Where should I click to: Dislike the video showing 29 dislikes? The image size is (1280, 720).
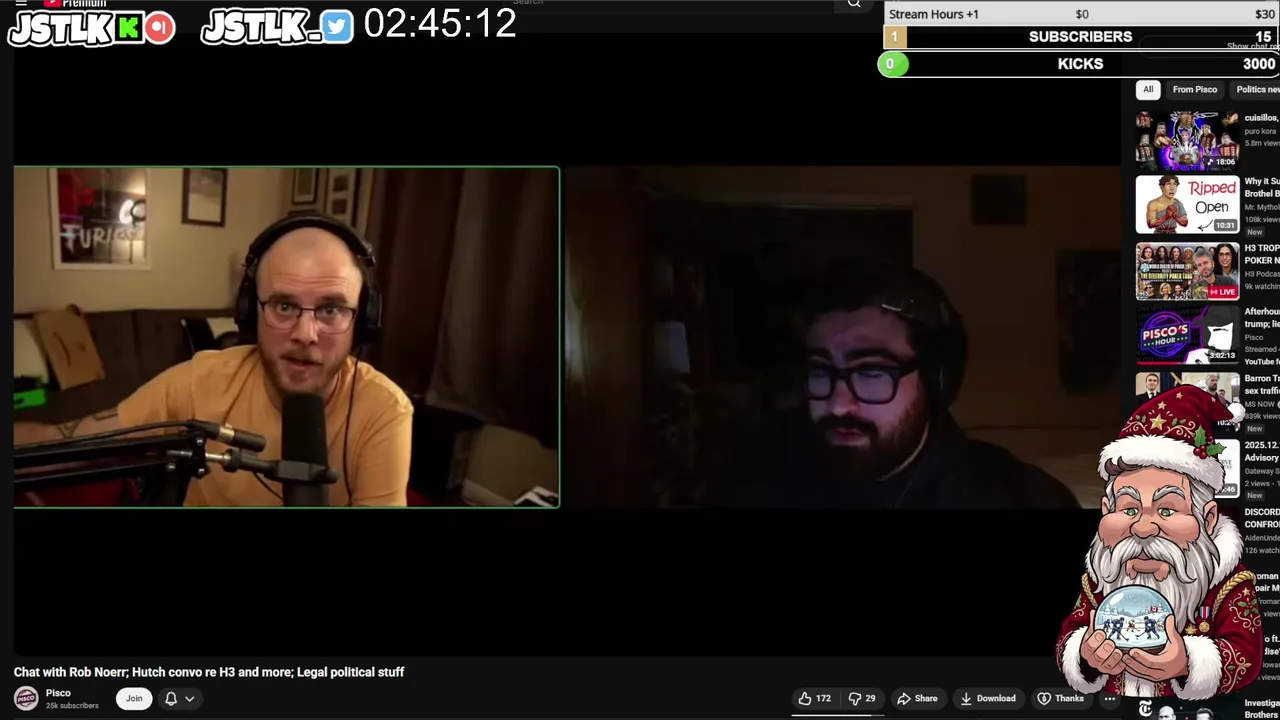(x=862, y=698)
